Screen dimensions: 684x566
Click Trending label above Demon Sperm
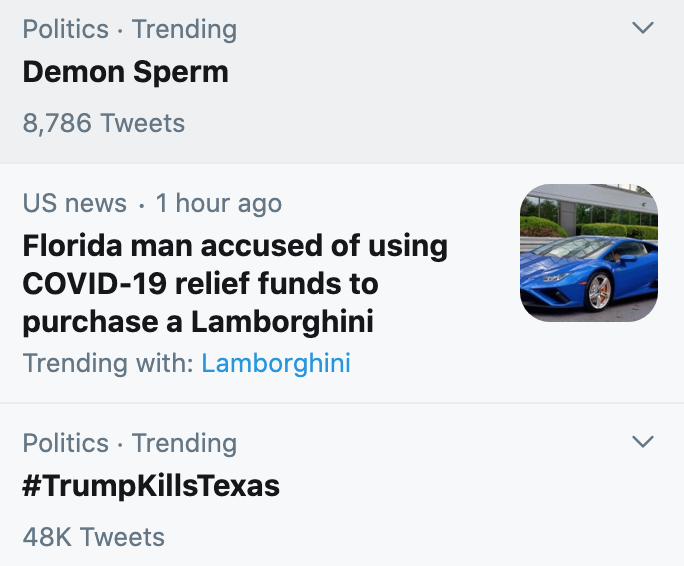pos(185,30)
